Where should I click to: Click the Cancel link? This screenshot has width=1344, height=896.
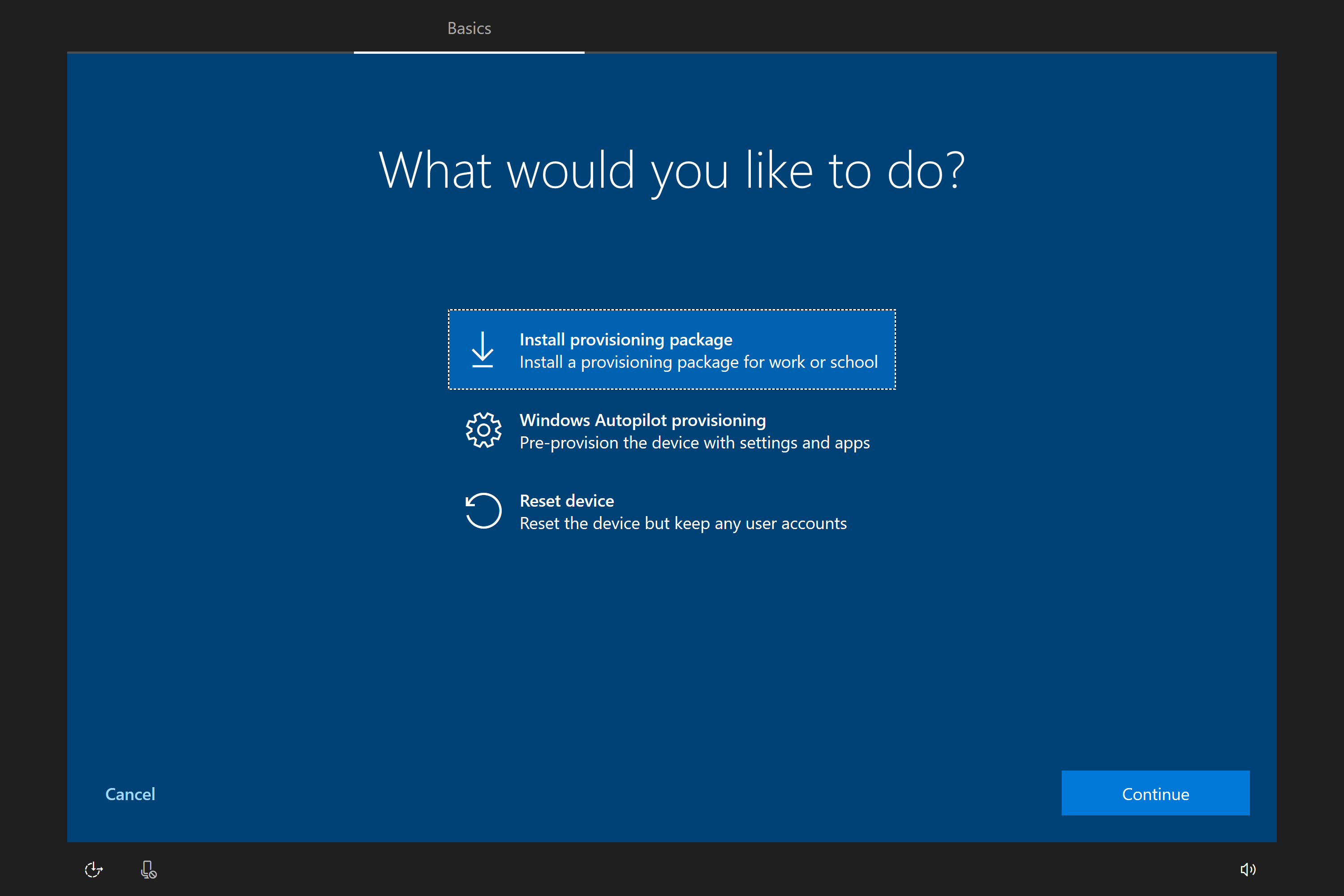pyautogui.click(x=130, y=794)
